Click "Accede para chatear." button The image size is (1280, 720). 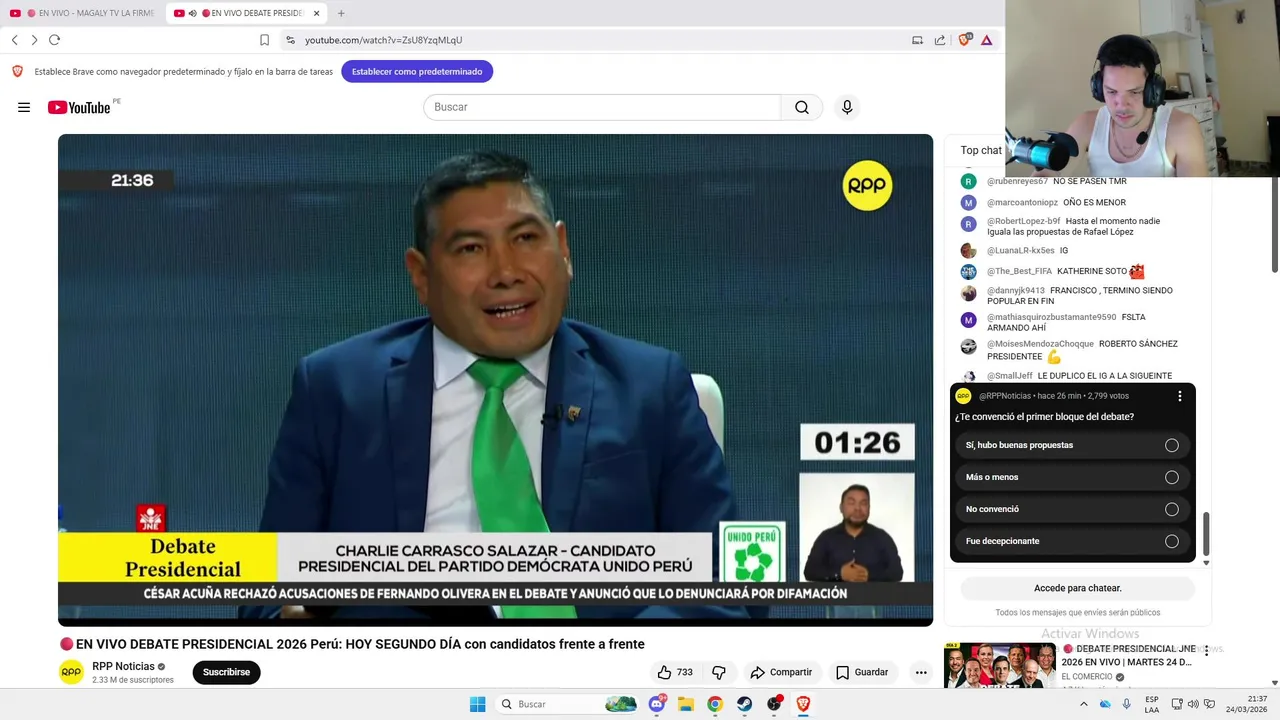[1077, 588]
